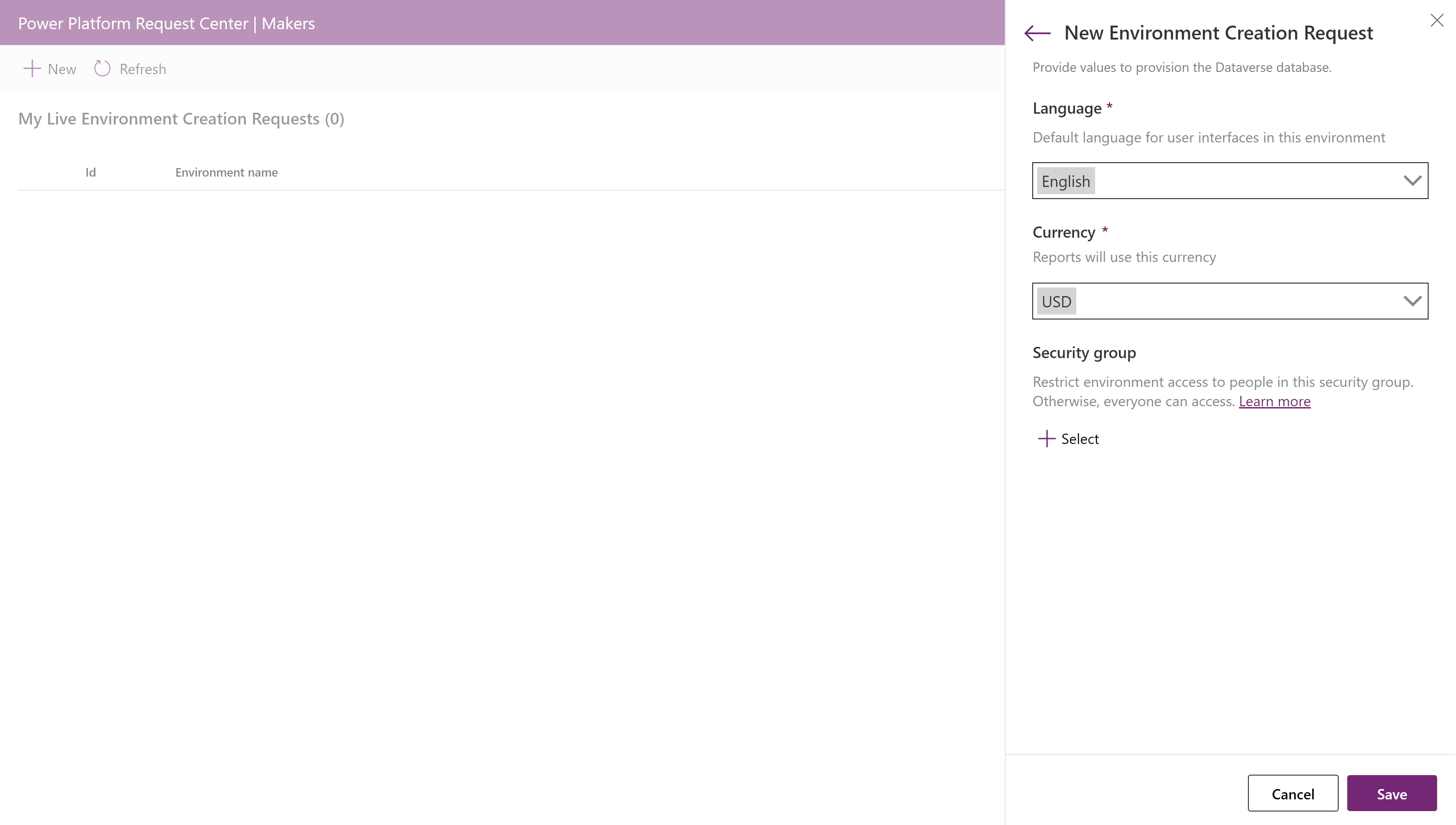Image resolution: width=1456 pixels, height=825 pixels.
Task: Click the back arrow navigation icon
Action: coord(1037,33)
